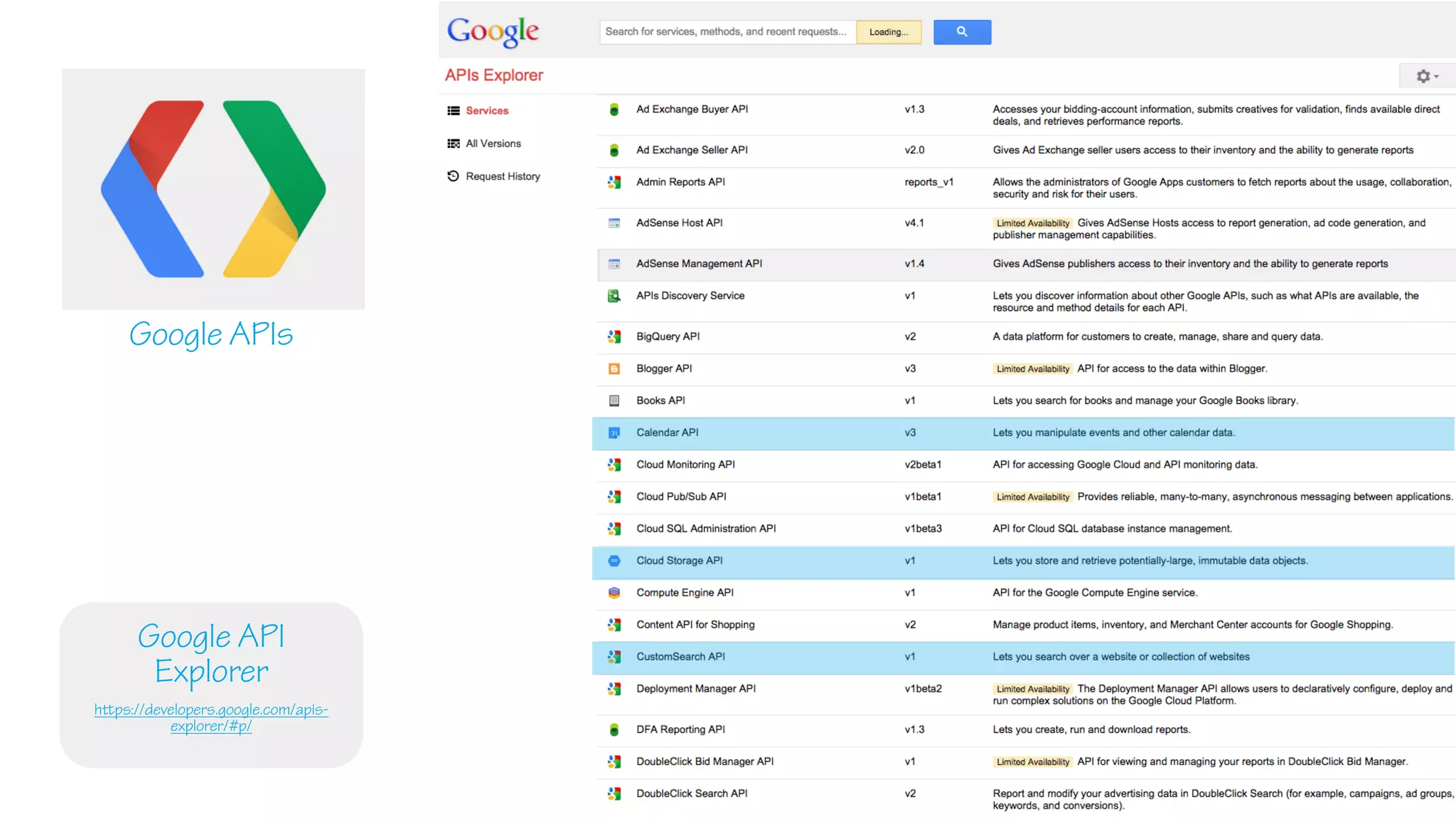Screen dimensions: 1456x819
Task: Click the yellow Loading... indicator
Action: 889,32
